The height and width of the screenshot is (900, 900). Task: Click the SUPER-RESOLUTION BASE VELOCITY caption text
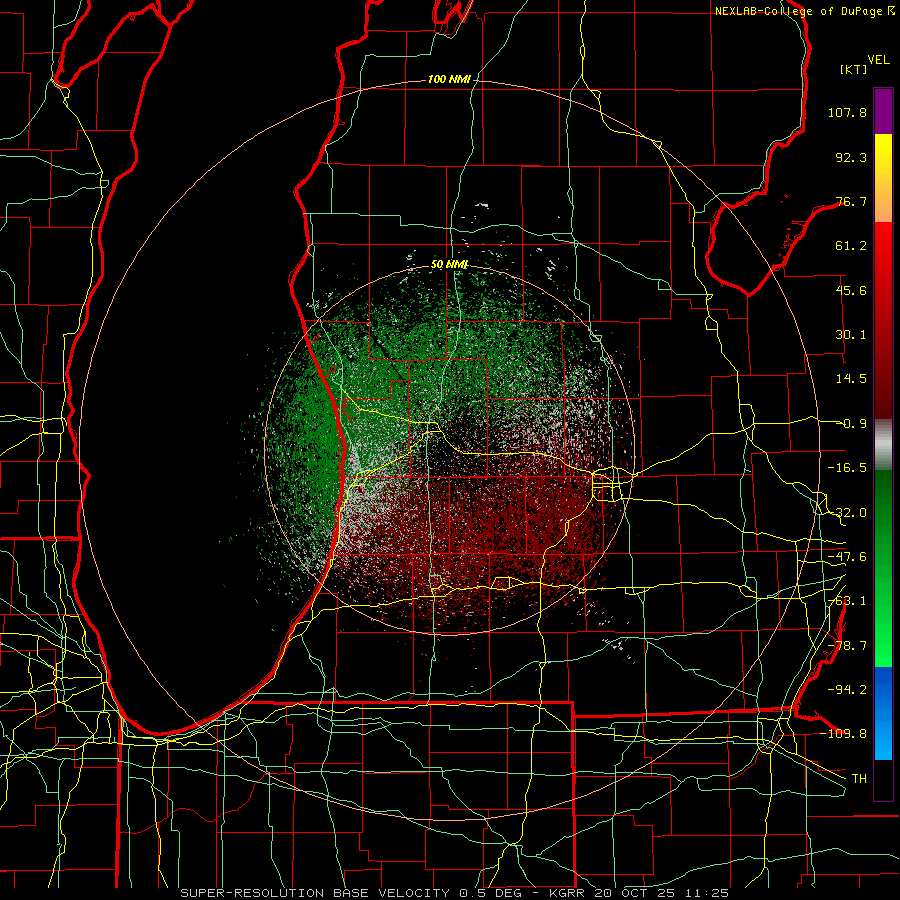click(315, 893)
